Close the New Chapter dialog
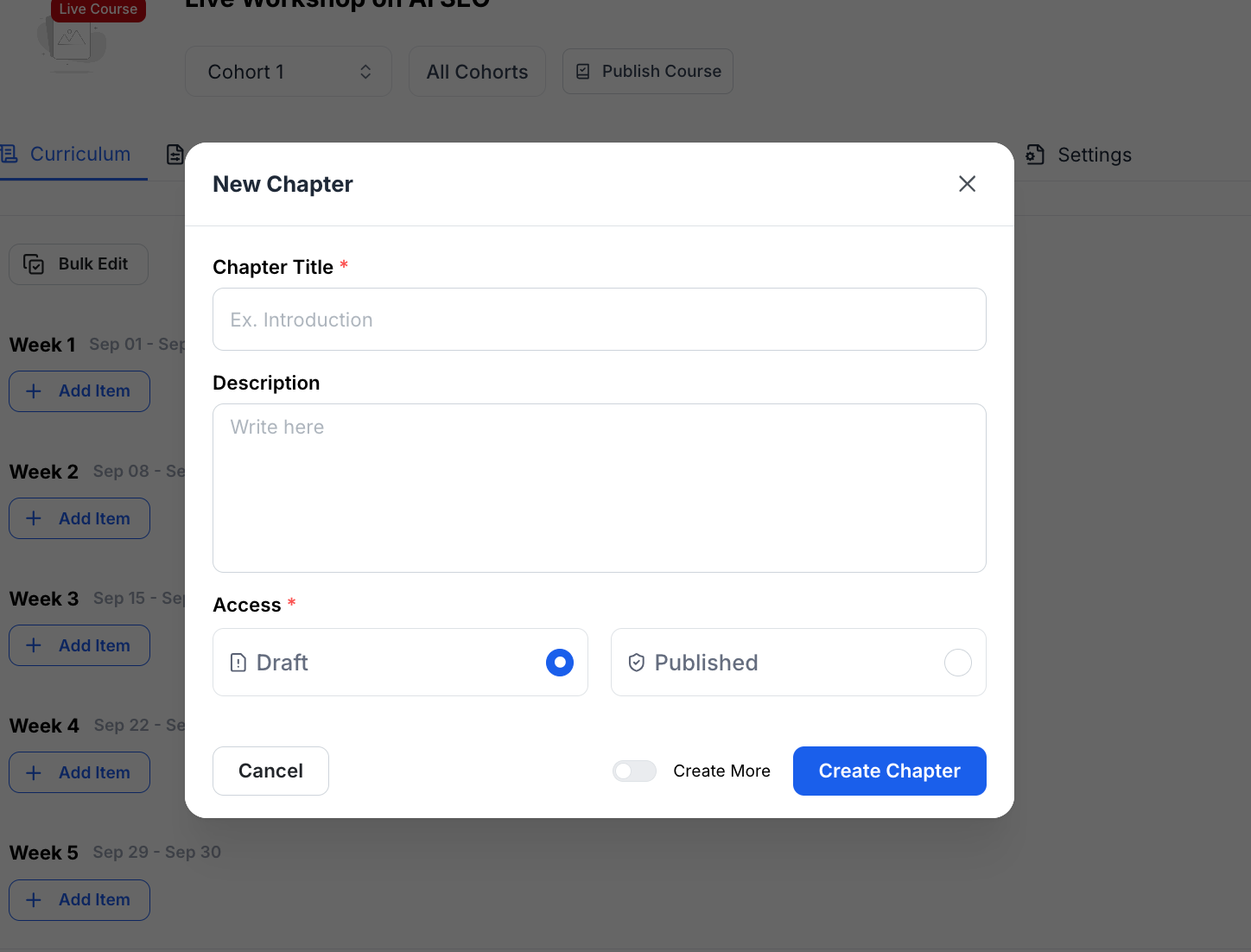1251x952 pixels. [967, 184]
